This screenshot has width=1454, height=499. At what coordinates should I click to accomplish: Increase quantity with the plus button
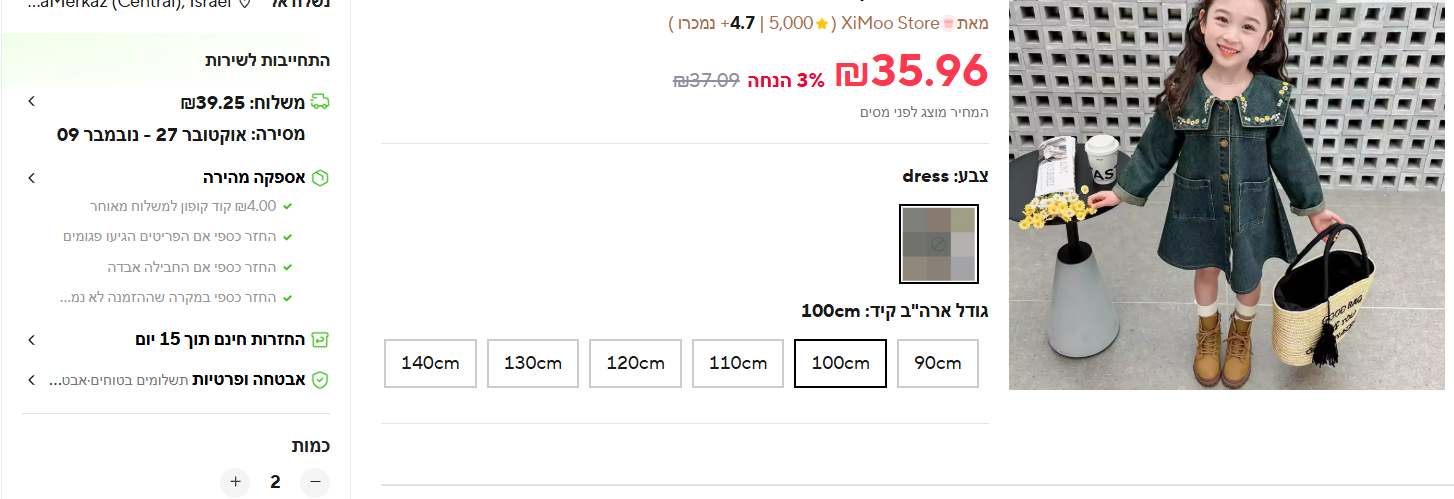[235, 482]
